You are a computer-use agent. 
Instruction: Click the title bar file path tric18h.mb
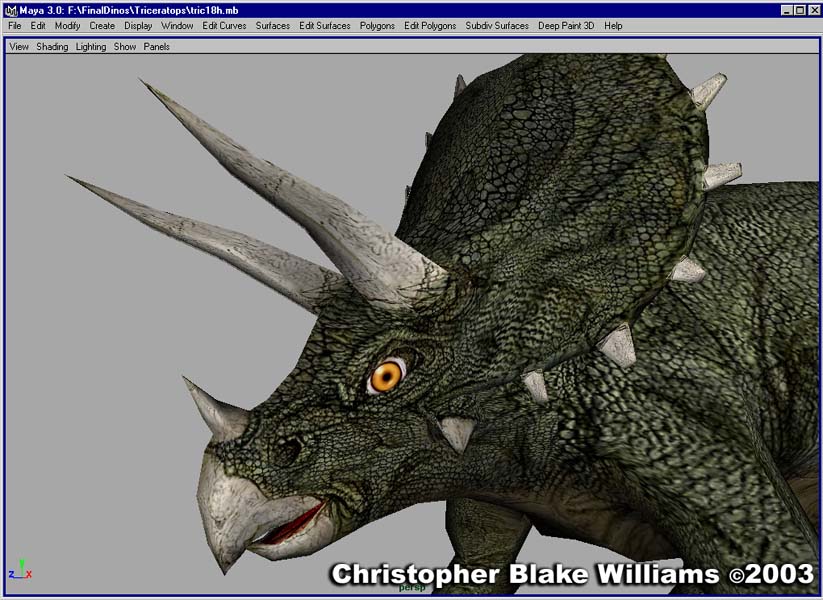[153, 10]
